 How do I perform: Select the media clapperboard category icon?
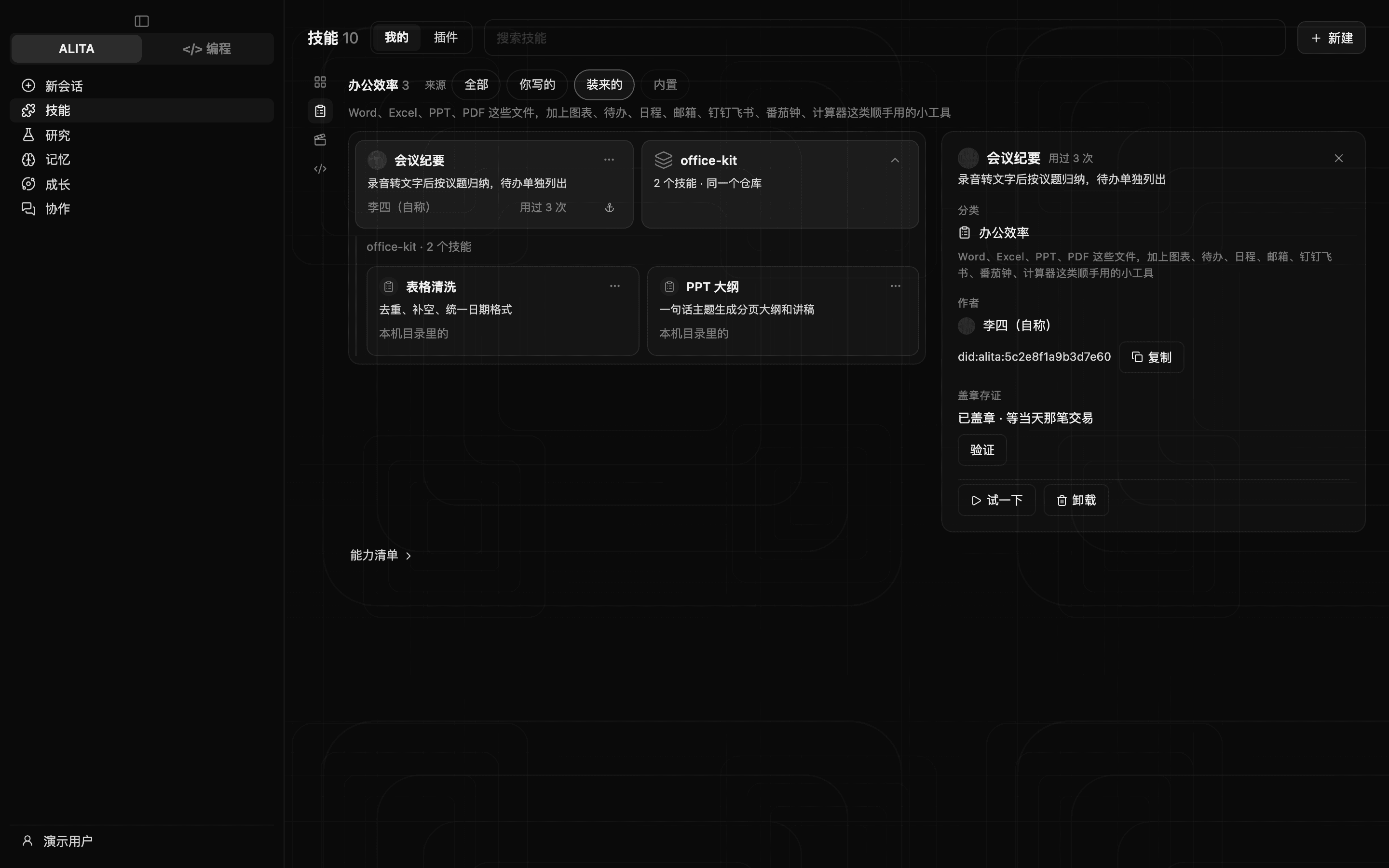(x=320, y=139)
